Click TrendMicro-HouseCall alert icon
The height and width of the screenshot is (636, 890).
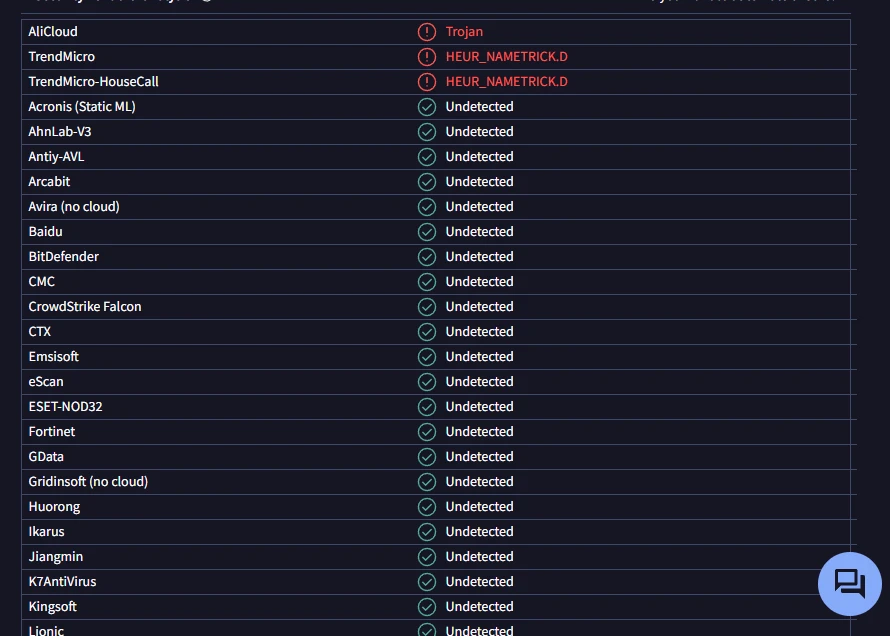(x=427, y=82)
